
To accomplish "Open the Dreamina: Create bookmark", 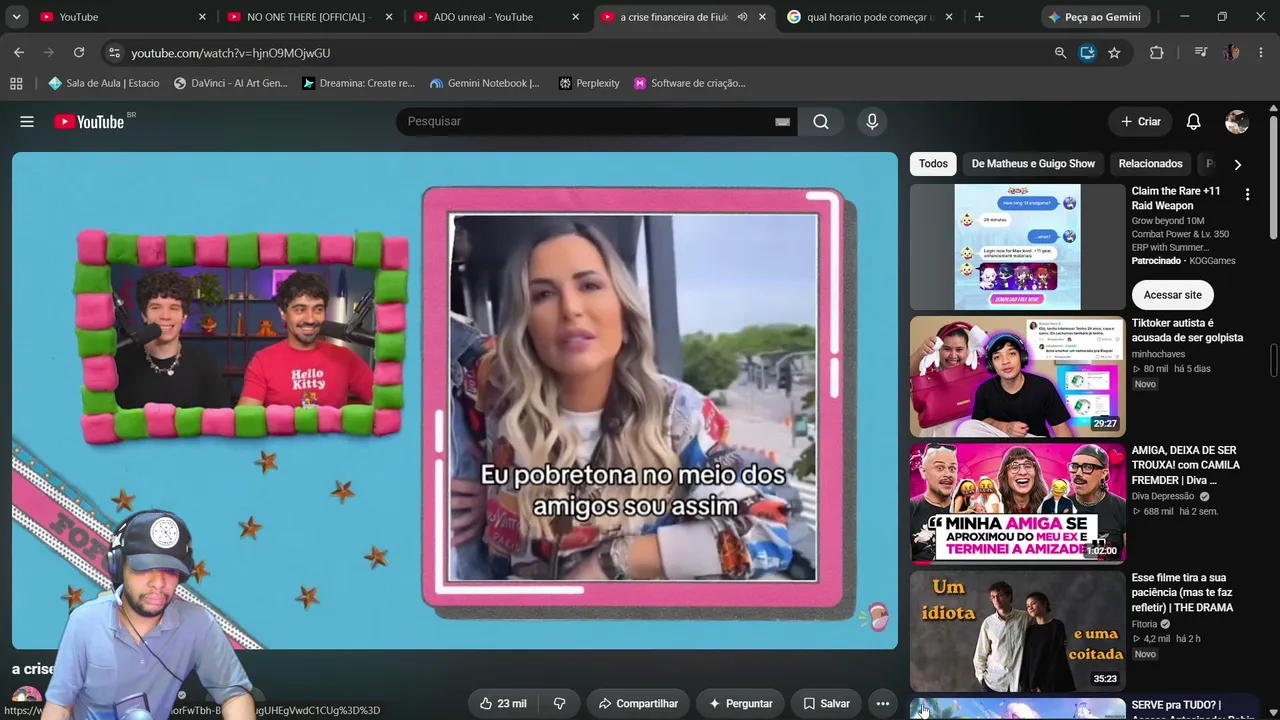I will pos(358,84).
